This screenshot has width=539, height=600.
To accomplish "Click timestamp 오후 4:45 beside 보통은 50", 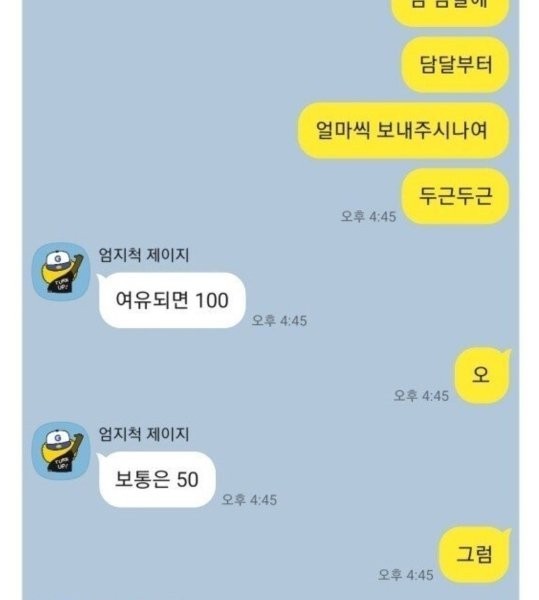I will tap(249, 500).
